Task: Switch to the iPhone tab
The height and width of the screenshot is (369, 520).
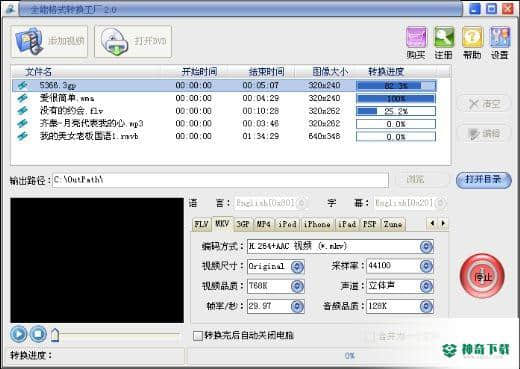Action: pos(317,224)
